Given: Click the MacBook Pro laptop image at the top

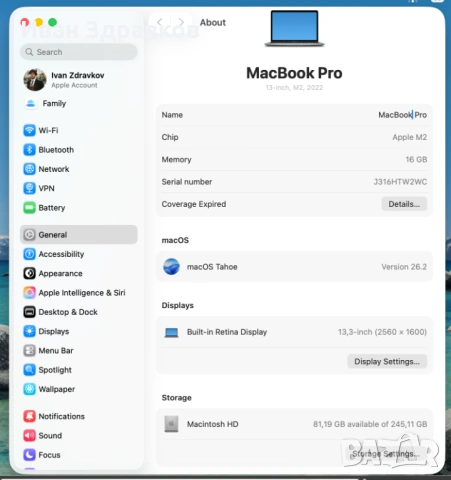Looking at the screenshot, I should click(x=294, y=29).
